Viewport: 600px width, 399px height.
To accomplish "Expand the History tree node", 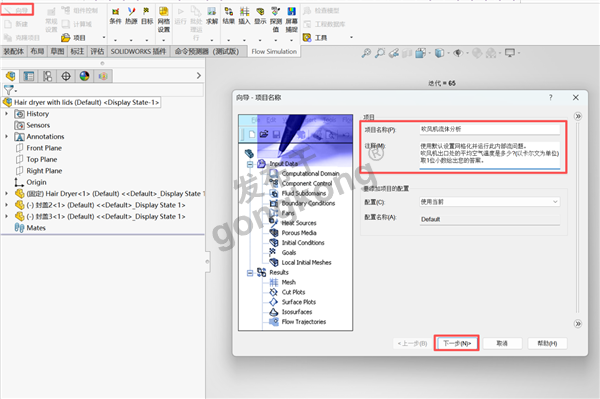I will 7,114.
